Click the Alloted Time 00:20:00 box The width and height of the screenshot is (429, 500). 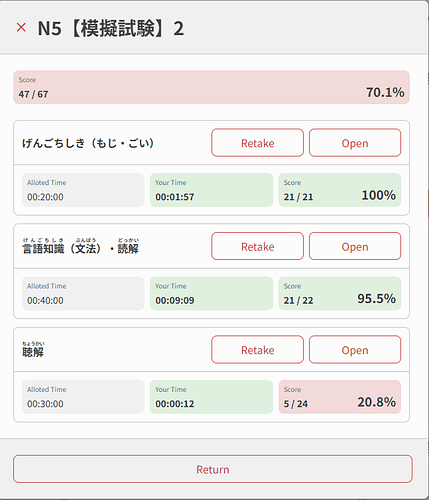click(83, 190)
